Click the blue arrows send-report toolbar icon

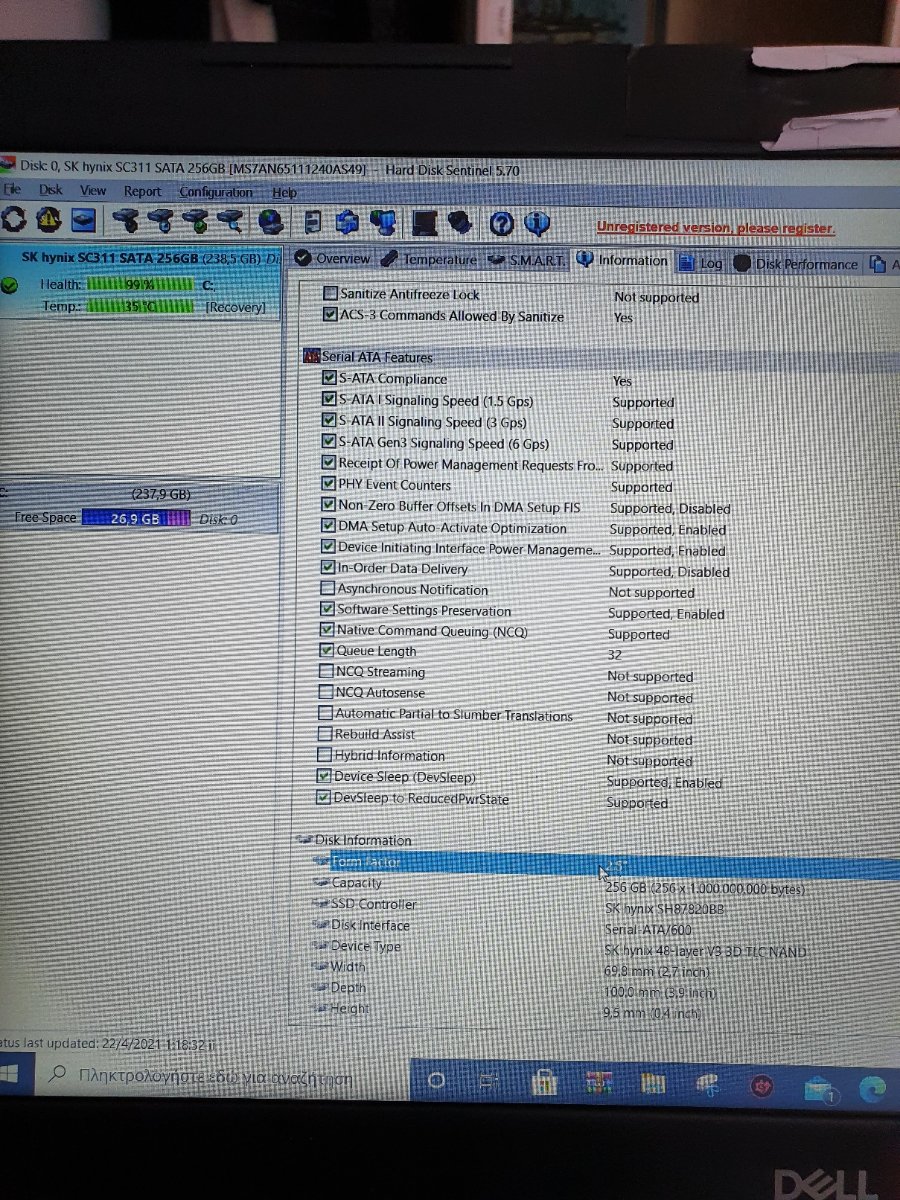[347, 221]
